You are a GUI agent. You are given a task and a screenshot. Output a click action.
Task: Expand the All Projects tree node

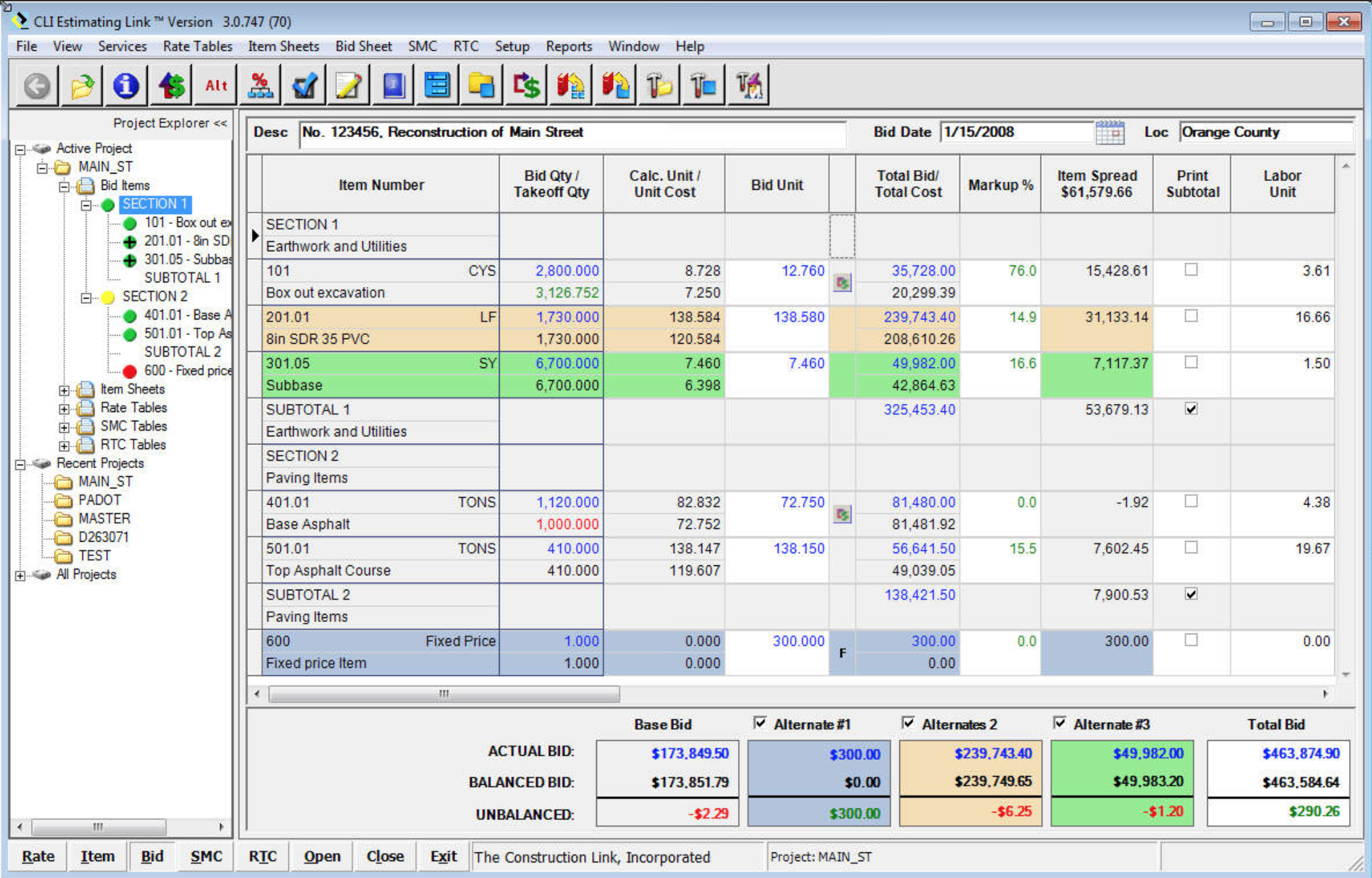click(20, 575)
